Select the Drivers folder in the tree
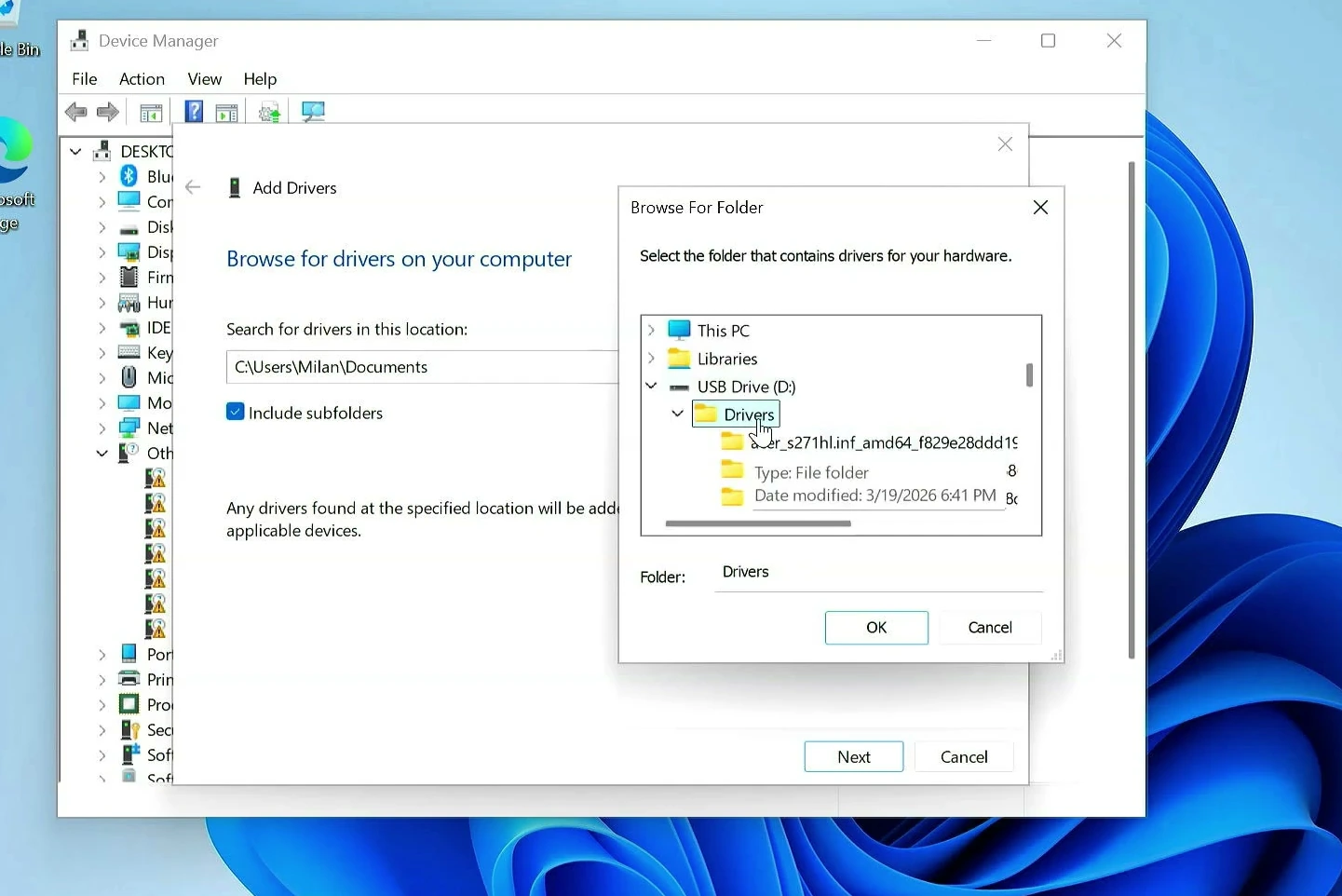This screenshot has width=1342, height=896. tap(736, 414)
